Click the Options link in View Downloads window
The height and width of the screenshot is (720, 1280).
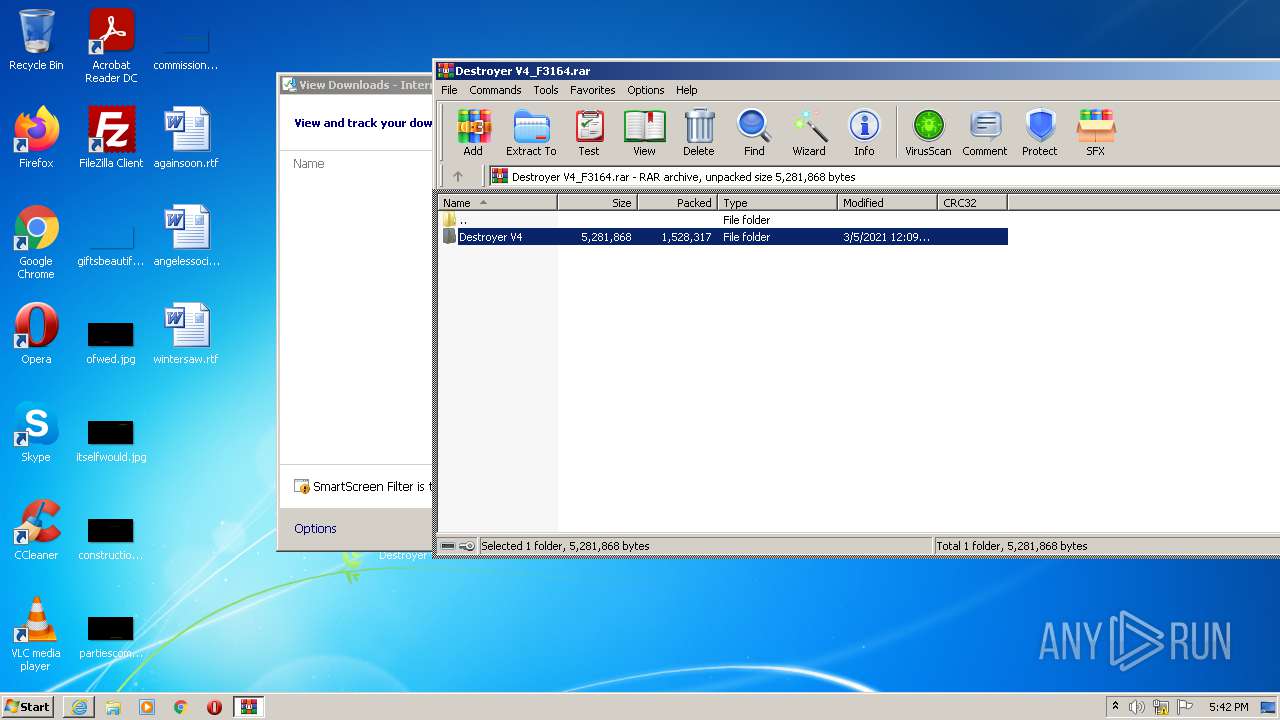(x=315, y=528)
